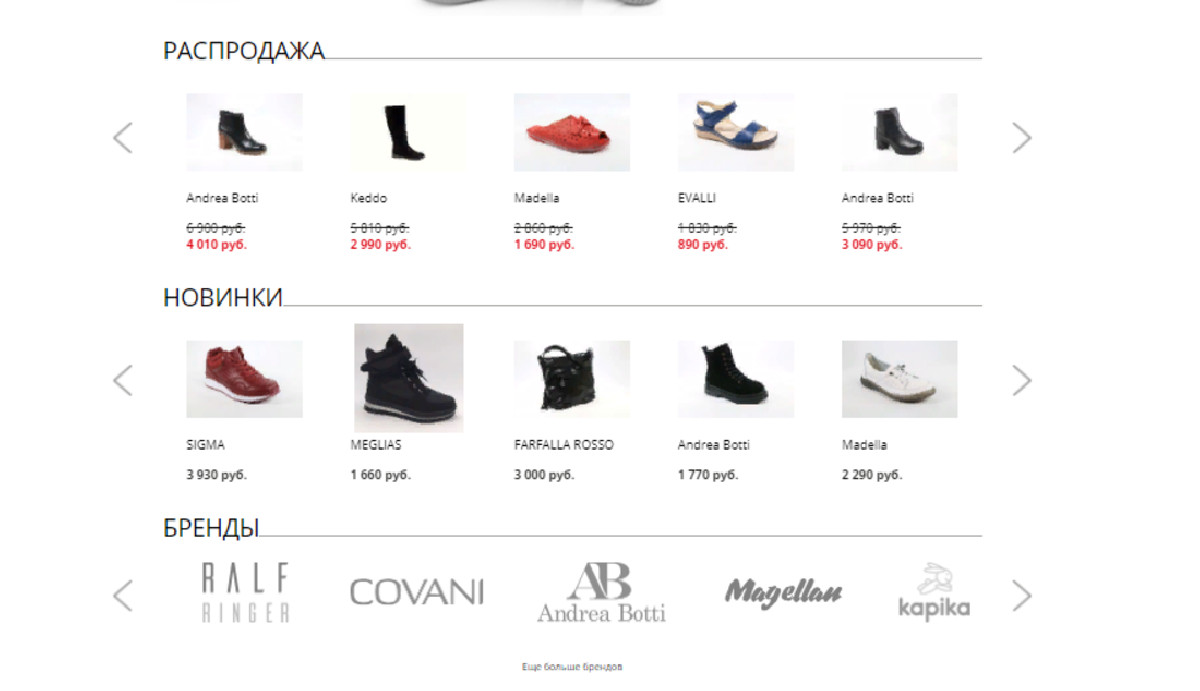Advance Новинки carousel with right arrow
The height and width of the screenshot is (691, 1200).
pyautogui.click(x=1021, y=380)
